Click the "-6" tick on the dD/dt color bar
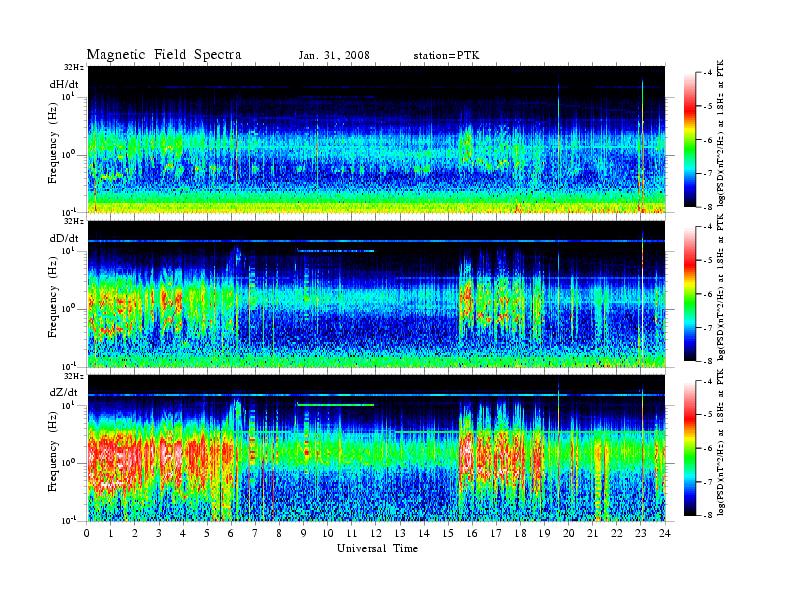 (x=708, y=294)
